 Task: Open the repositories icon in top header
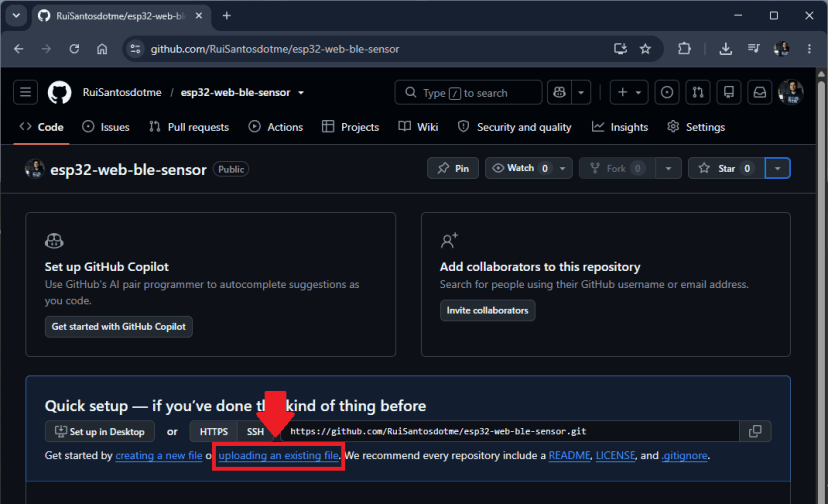tap(729, 92)
